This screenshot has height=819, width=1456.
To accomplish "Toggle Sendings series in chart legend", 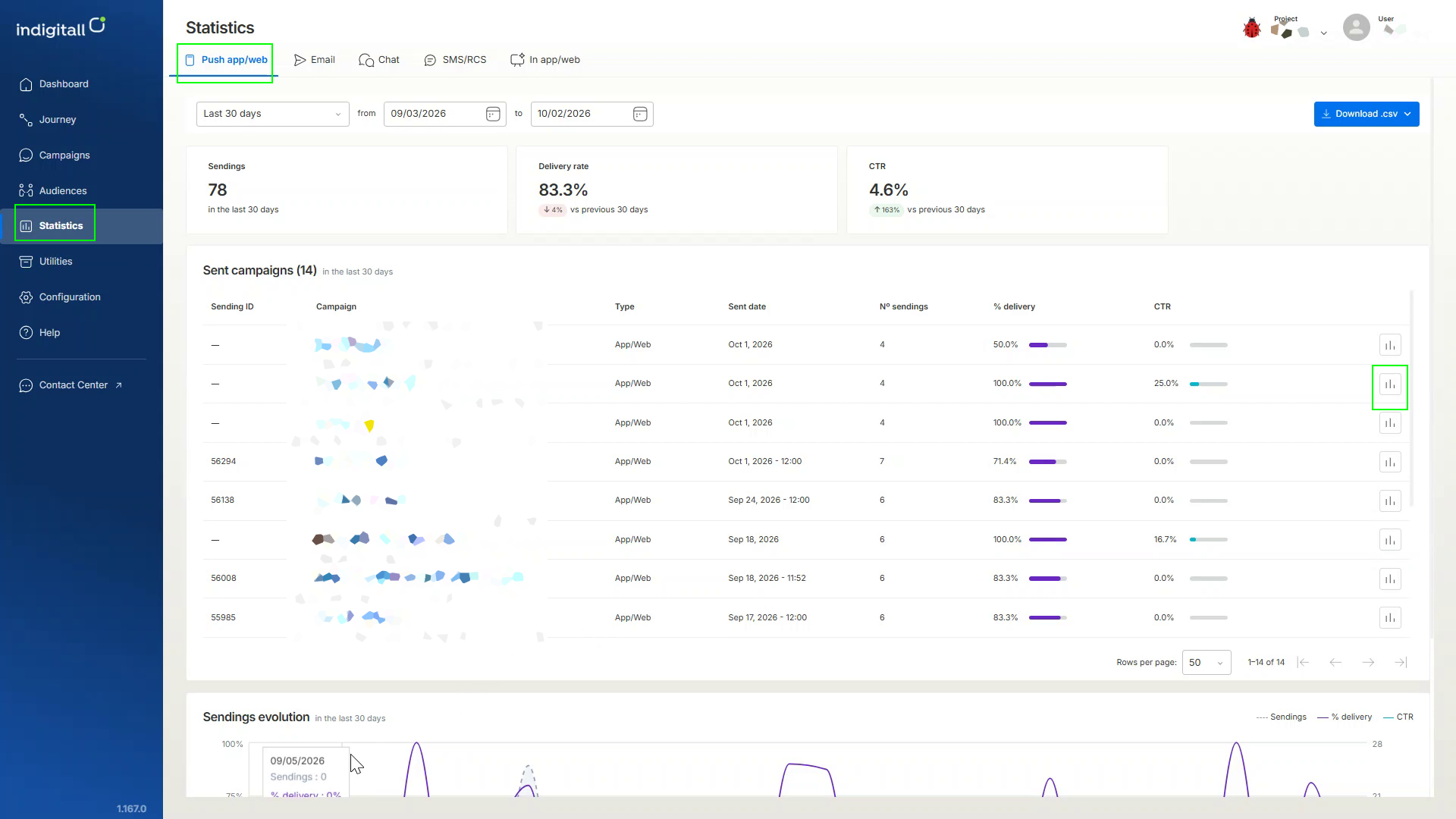I will coord(1281,717).
